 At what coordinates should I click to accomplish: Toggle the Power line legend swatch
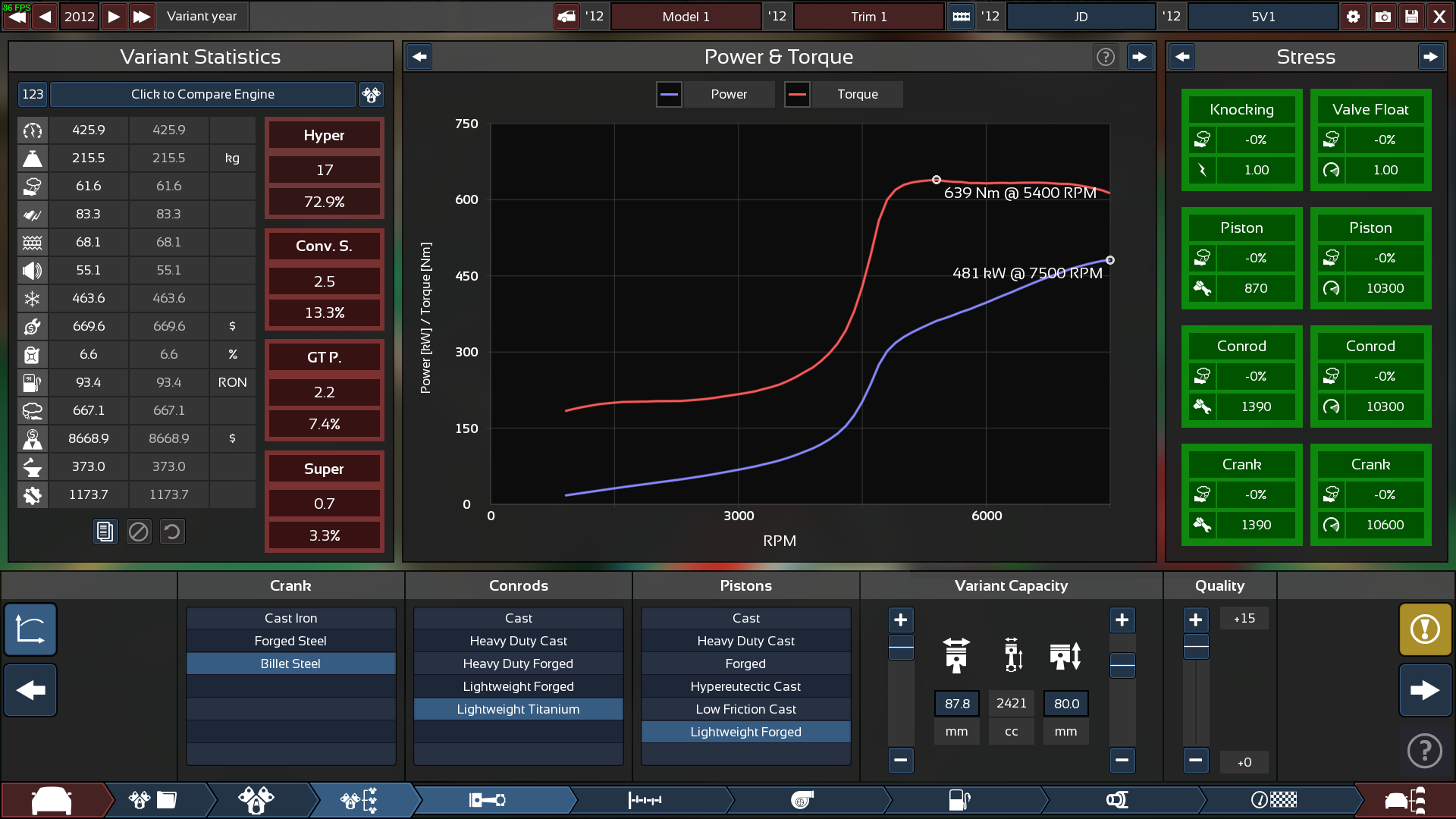point(669,95)
